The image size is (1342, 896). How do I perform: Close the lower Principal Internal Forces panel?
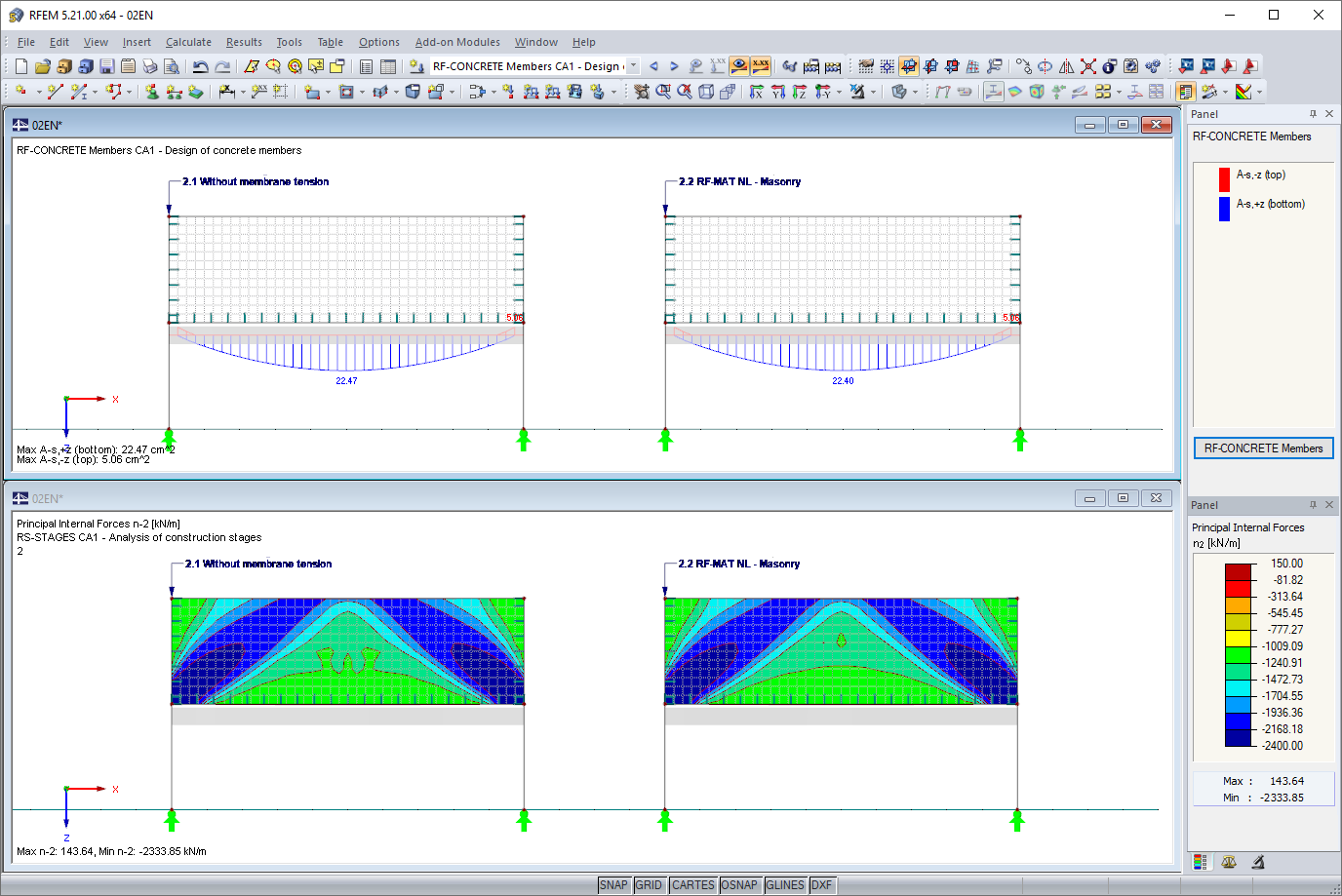[1329, 505]
